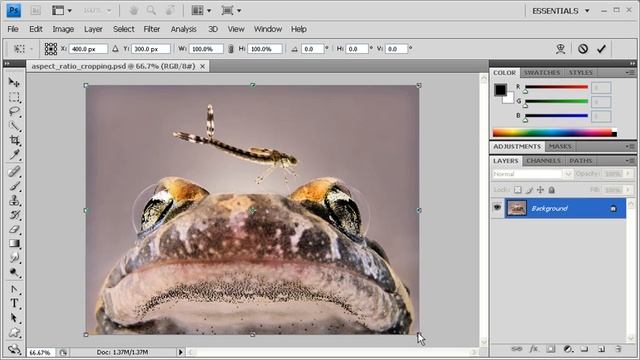Select the Pen tool
The image size is (640, 360).
14,289
